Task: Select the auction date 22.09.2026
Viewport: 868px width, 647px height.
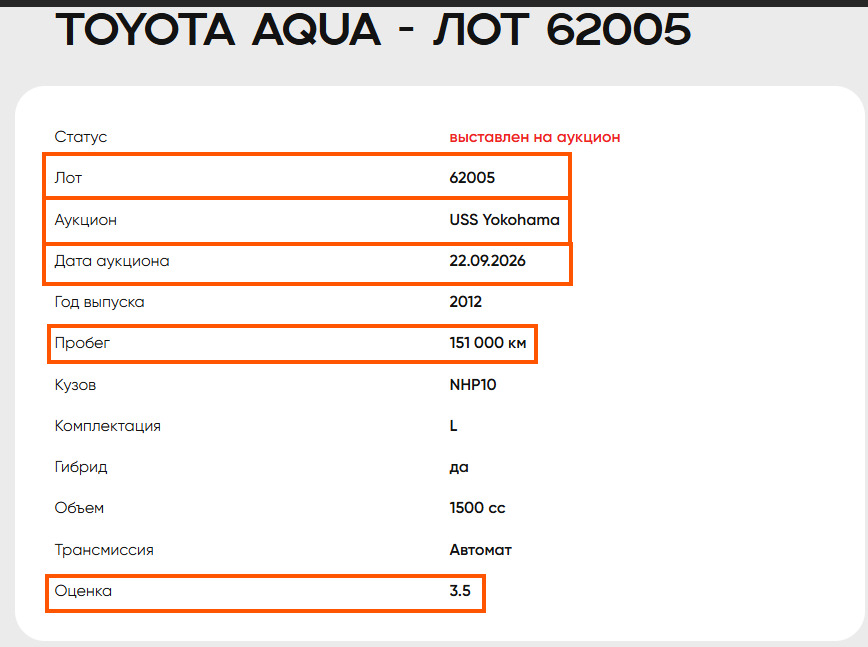Action: (487, 261)
